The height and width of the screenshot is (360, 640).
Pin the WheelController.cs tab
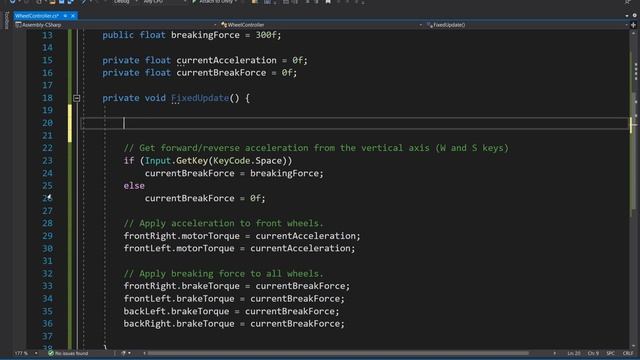coord(65,16)
